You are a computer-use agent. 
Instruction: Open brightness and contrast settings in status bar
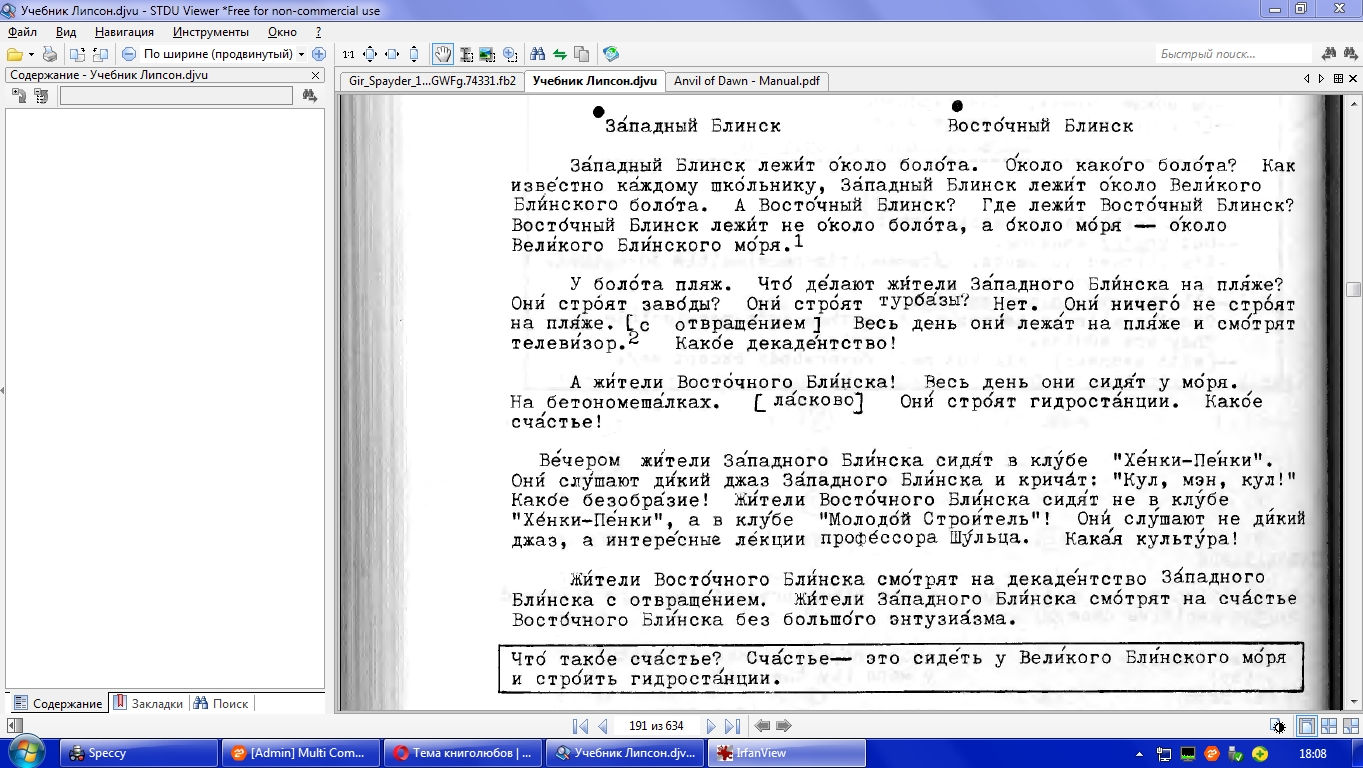click(1278, 726)
